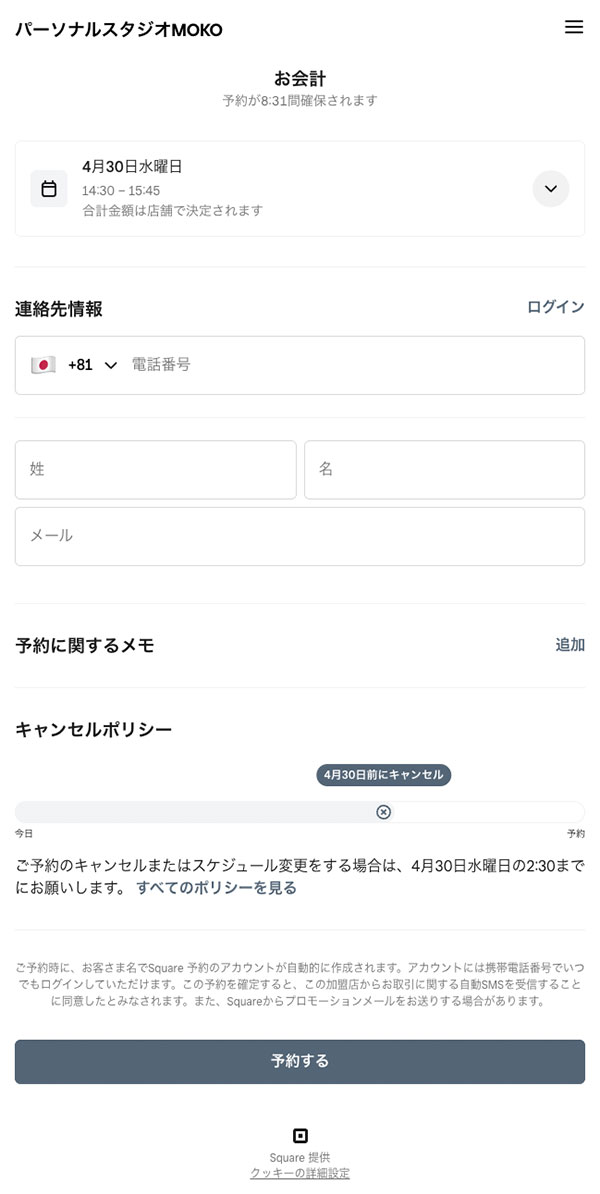Click the cancellation policy timeline bar
The image size is (600, 1194).
pos(200,812)
